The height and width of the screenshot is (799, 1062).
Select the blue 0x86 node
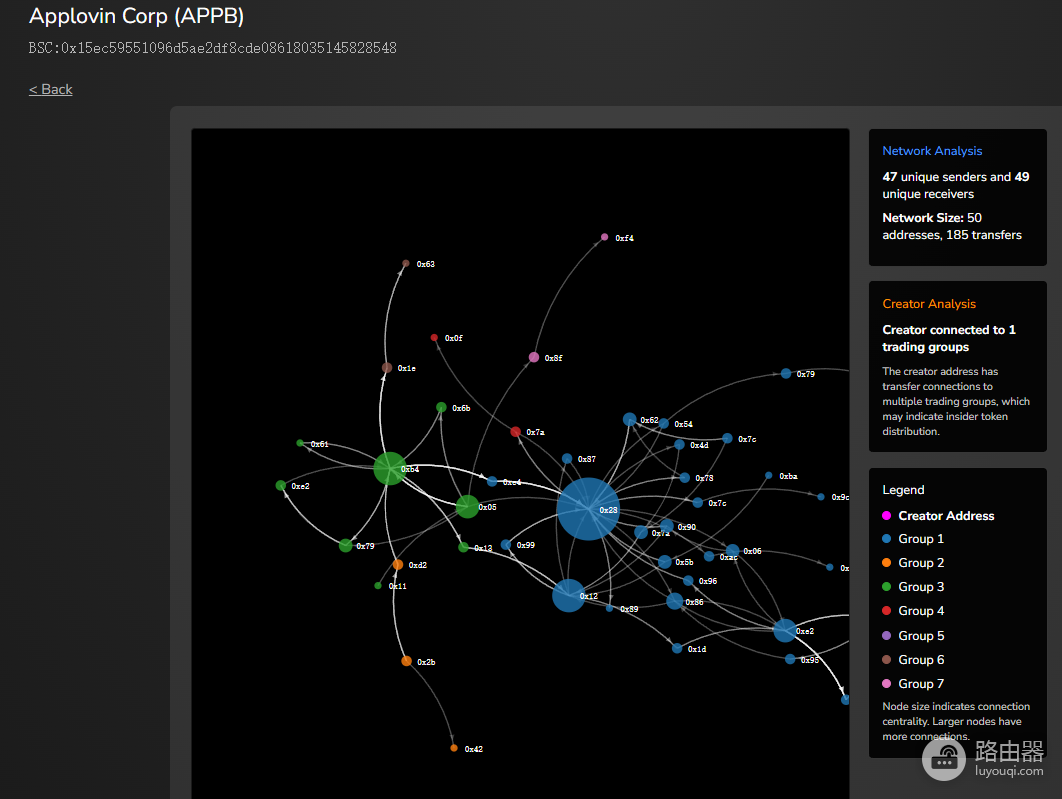tap(675, 601)
